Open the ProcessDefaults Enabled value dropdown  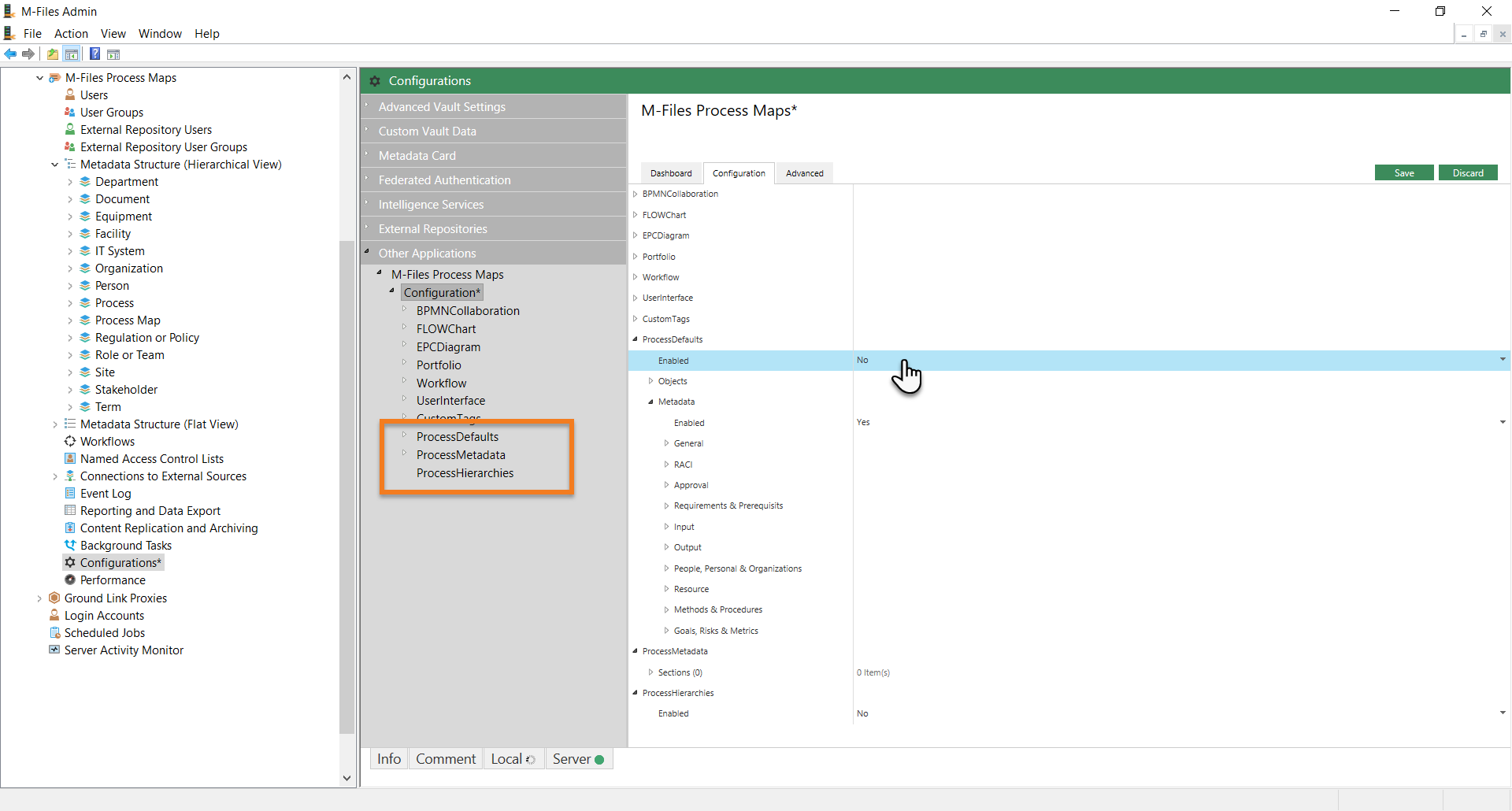click(x=1503, y=360)
